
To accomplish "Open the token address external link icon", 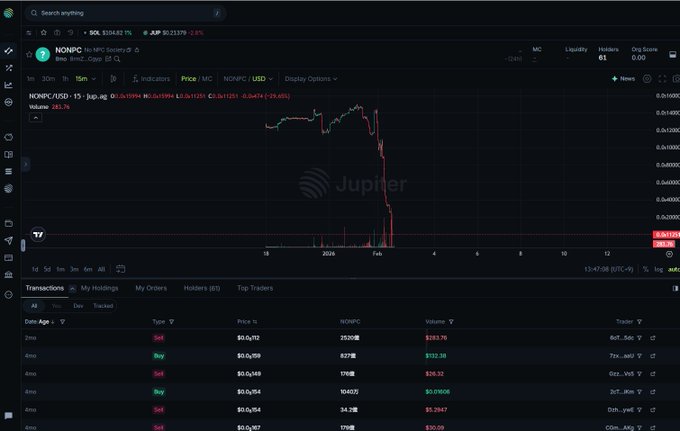I will click(108, 59).
